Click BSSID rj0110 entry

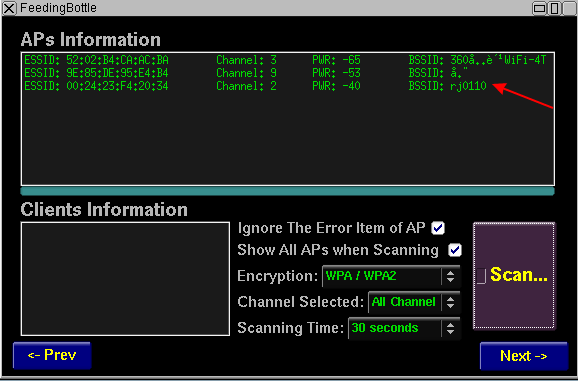coord(448,86)
